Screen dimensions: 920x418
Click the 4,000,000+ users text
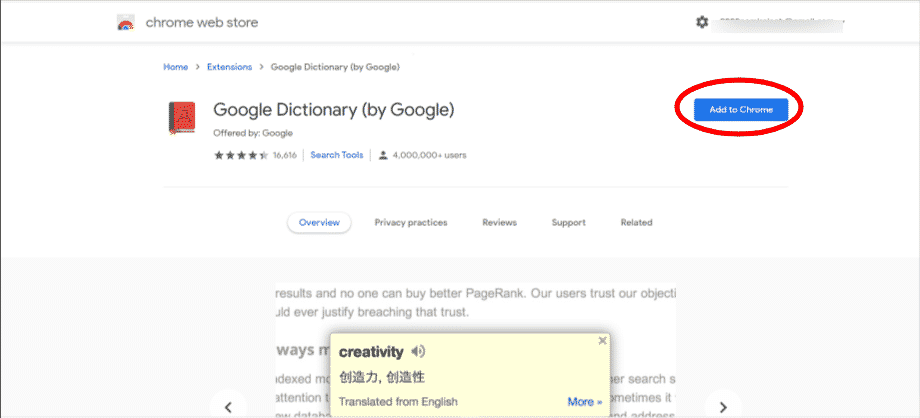[x=429, y=156]
